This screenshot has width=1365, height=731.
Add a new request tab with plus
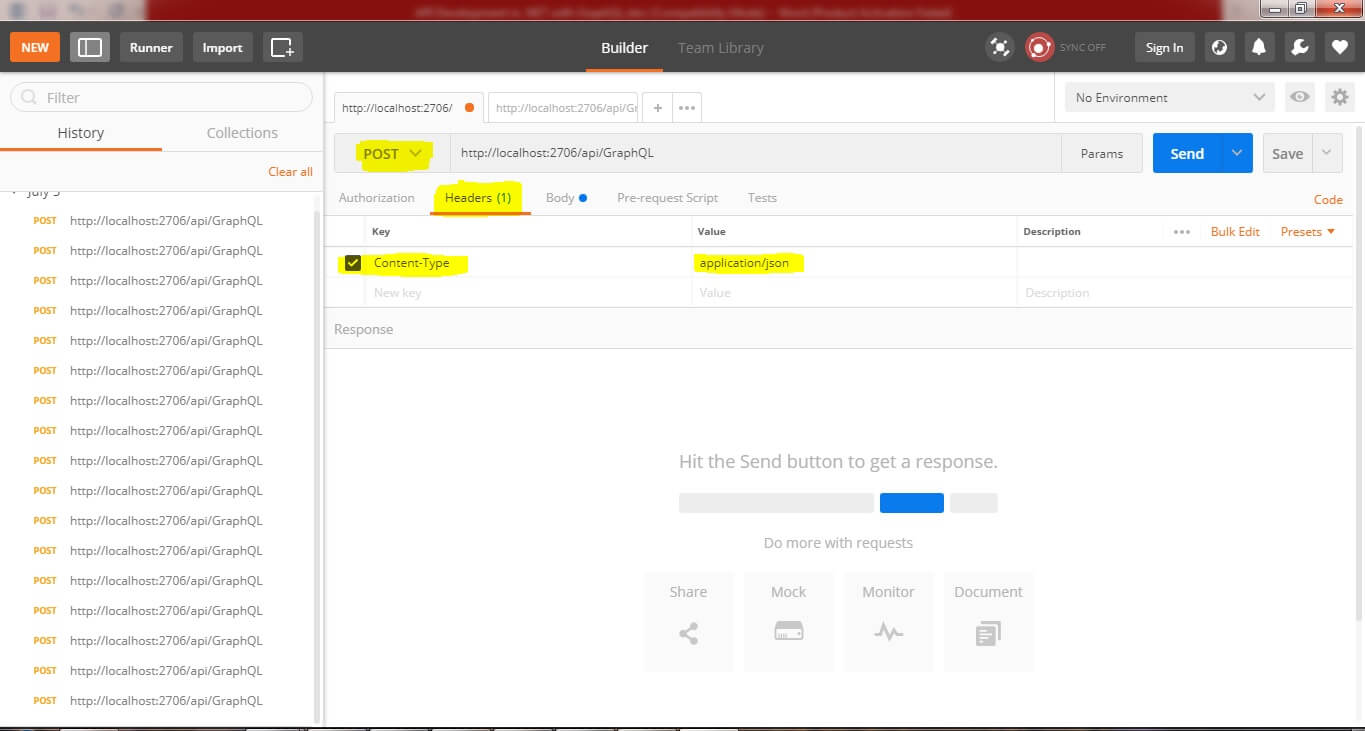coord(657,108)
